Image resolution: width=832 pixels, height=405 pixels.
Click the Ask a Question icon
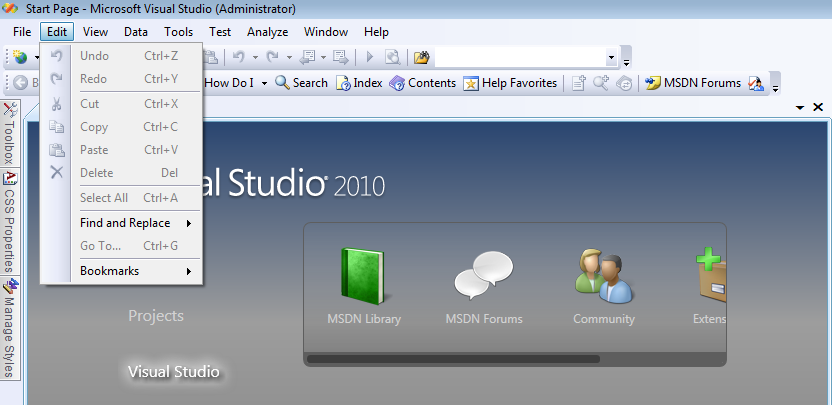click(x=756, y=83)
